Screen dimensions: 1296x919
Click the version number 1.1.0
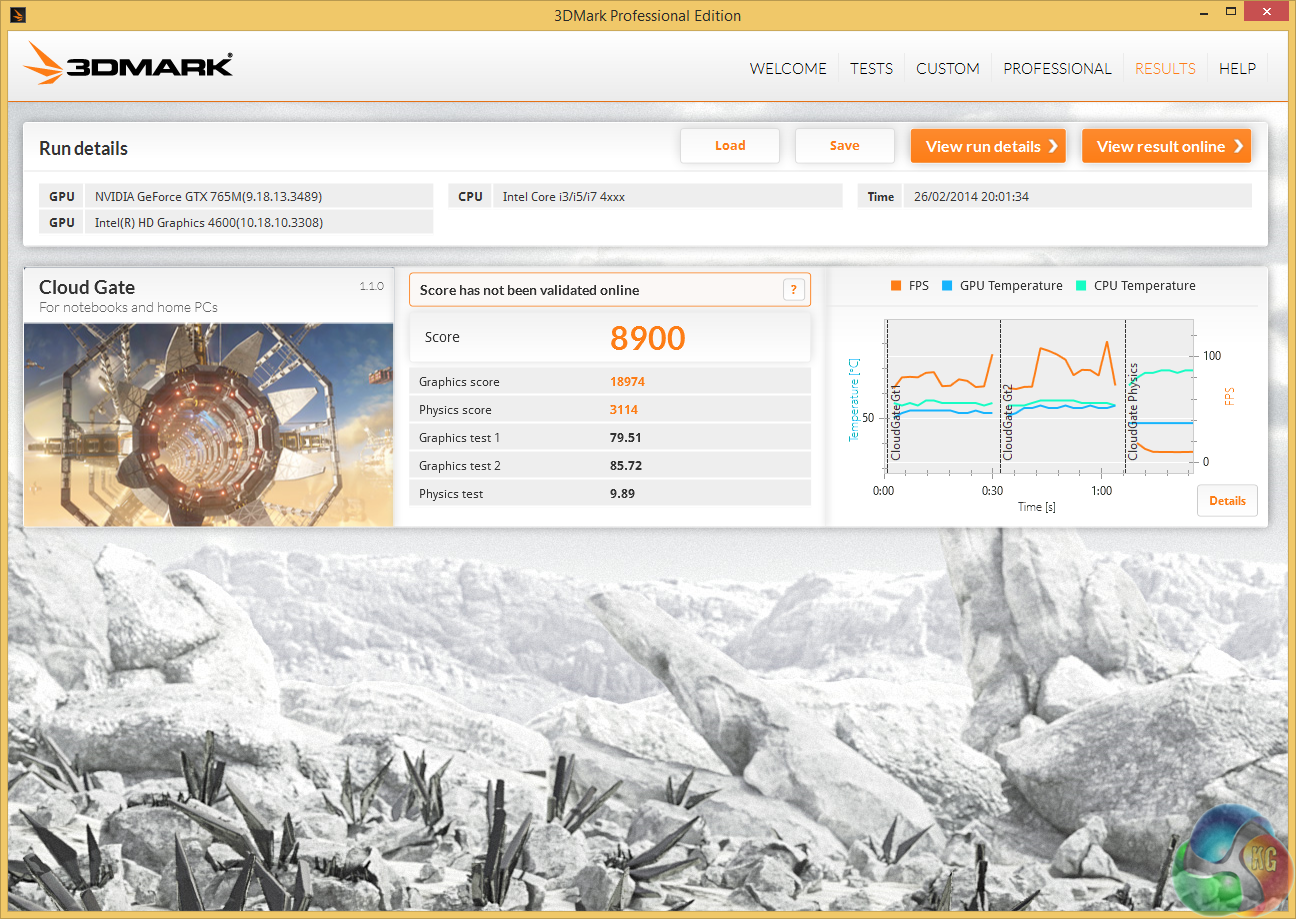[371, 286]
